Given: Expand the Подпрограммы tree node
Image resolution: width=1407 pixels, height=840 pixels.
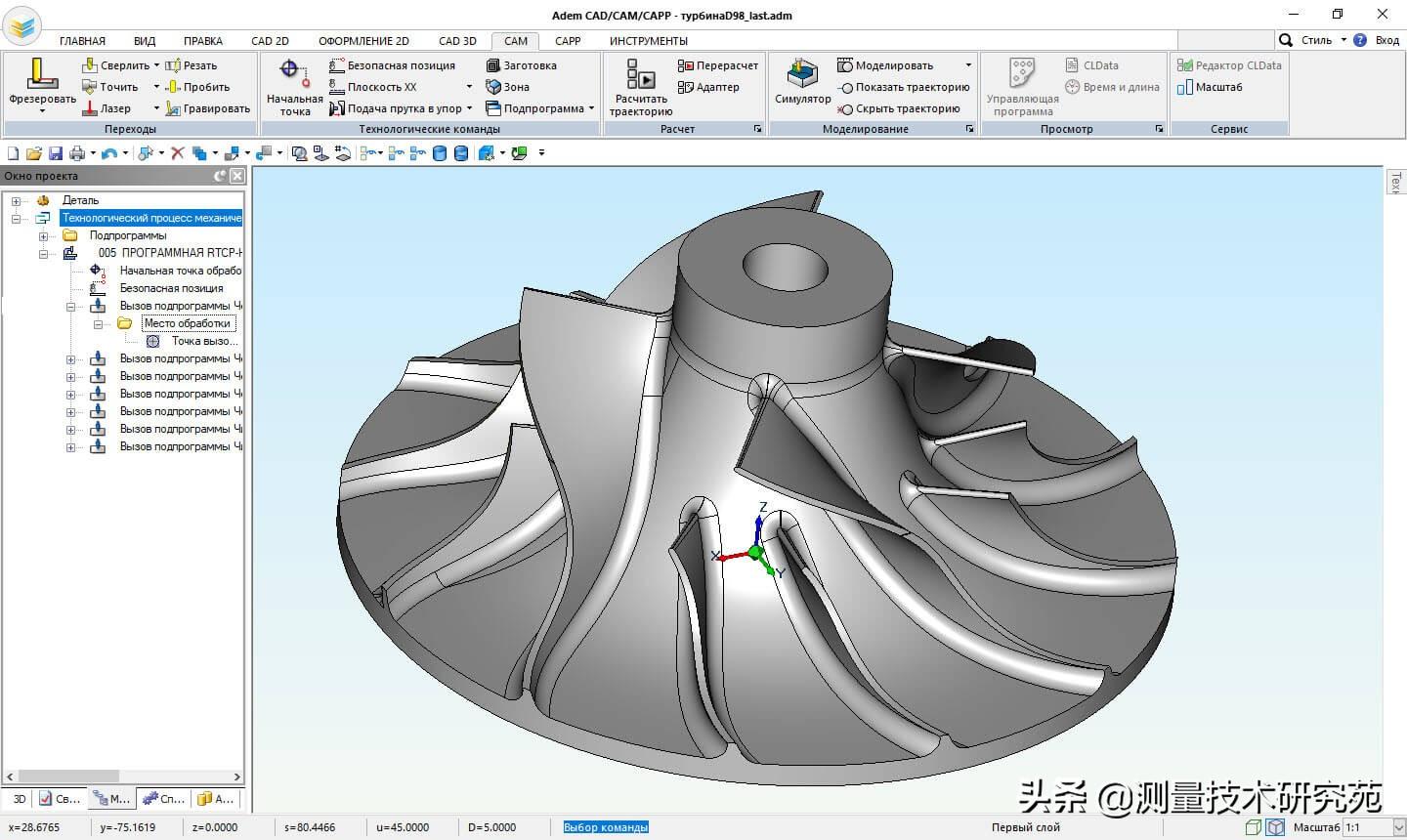Looking at the screenshot, I should [43, 235].
